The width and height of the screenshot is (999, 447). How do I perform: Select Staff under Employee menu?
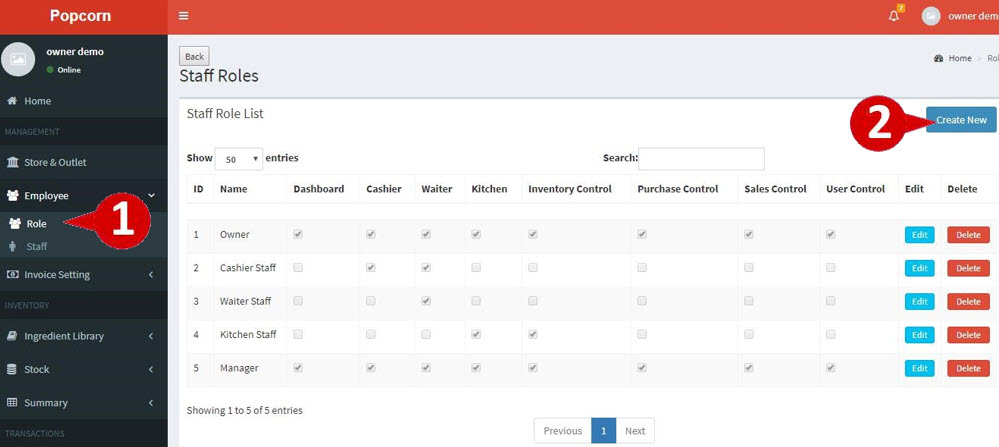pos(37,246)
